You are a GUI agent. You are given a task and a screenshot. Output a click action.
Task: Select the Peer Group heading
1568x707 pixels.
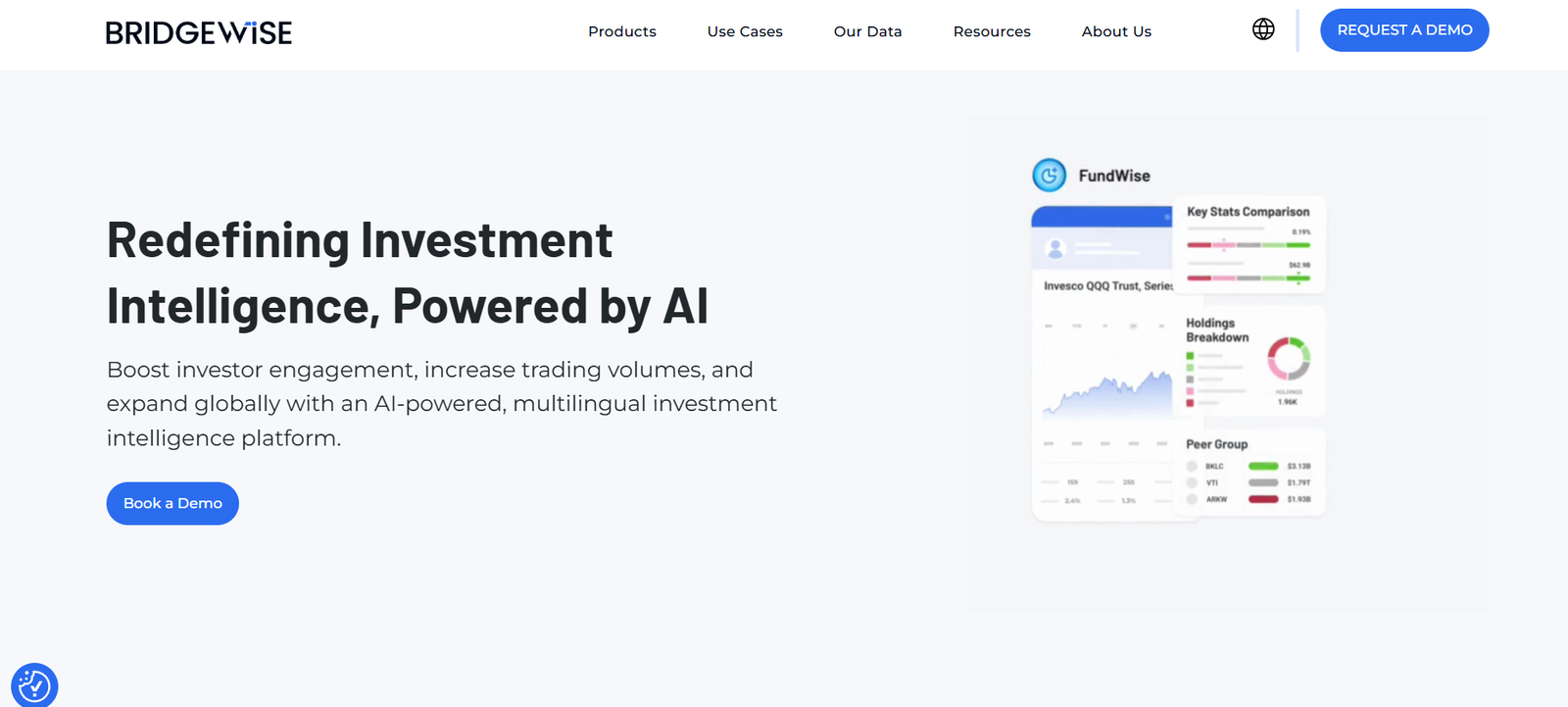(x=1216, y=444)
